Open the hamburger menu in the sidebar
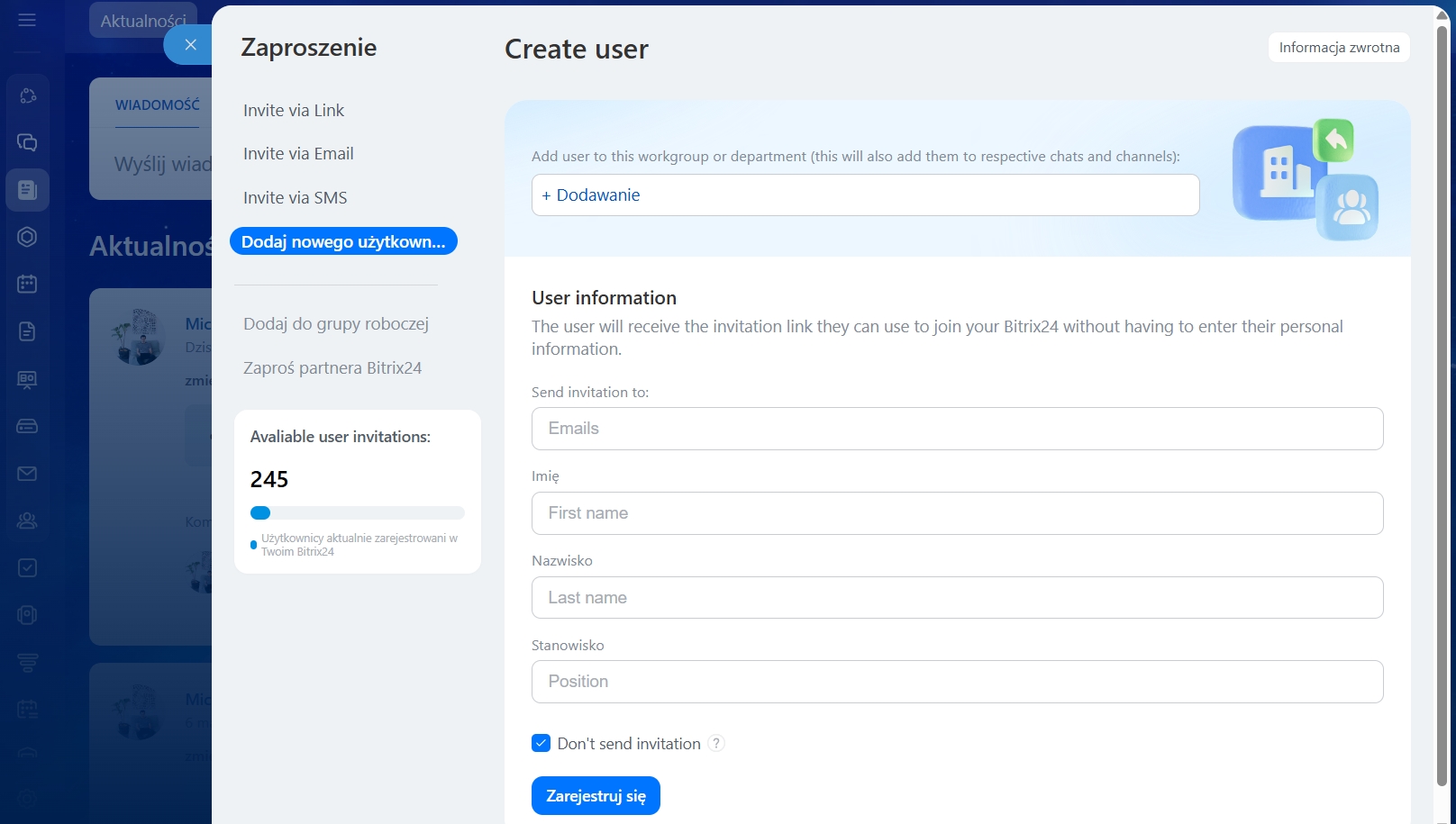1456x824 pixels. 27,20
